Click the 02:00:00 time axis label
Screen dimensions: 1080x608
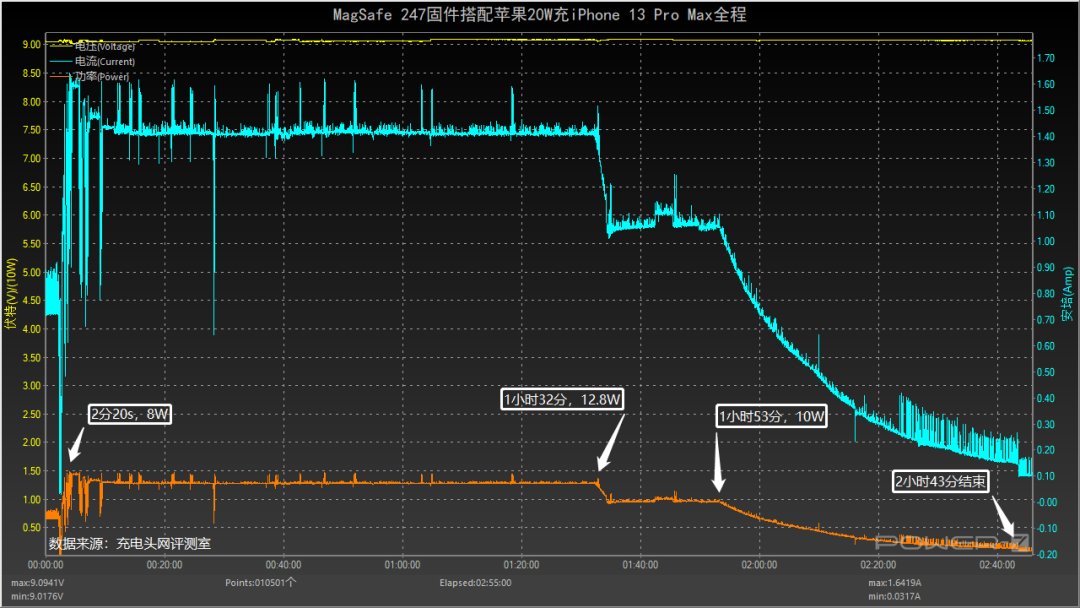point(759,565)
